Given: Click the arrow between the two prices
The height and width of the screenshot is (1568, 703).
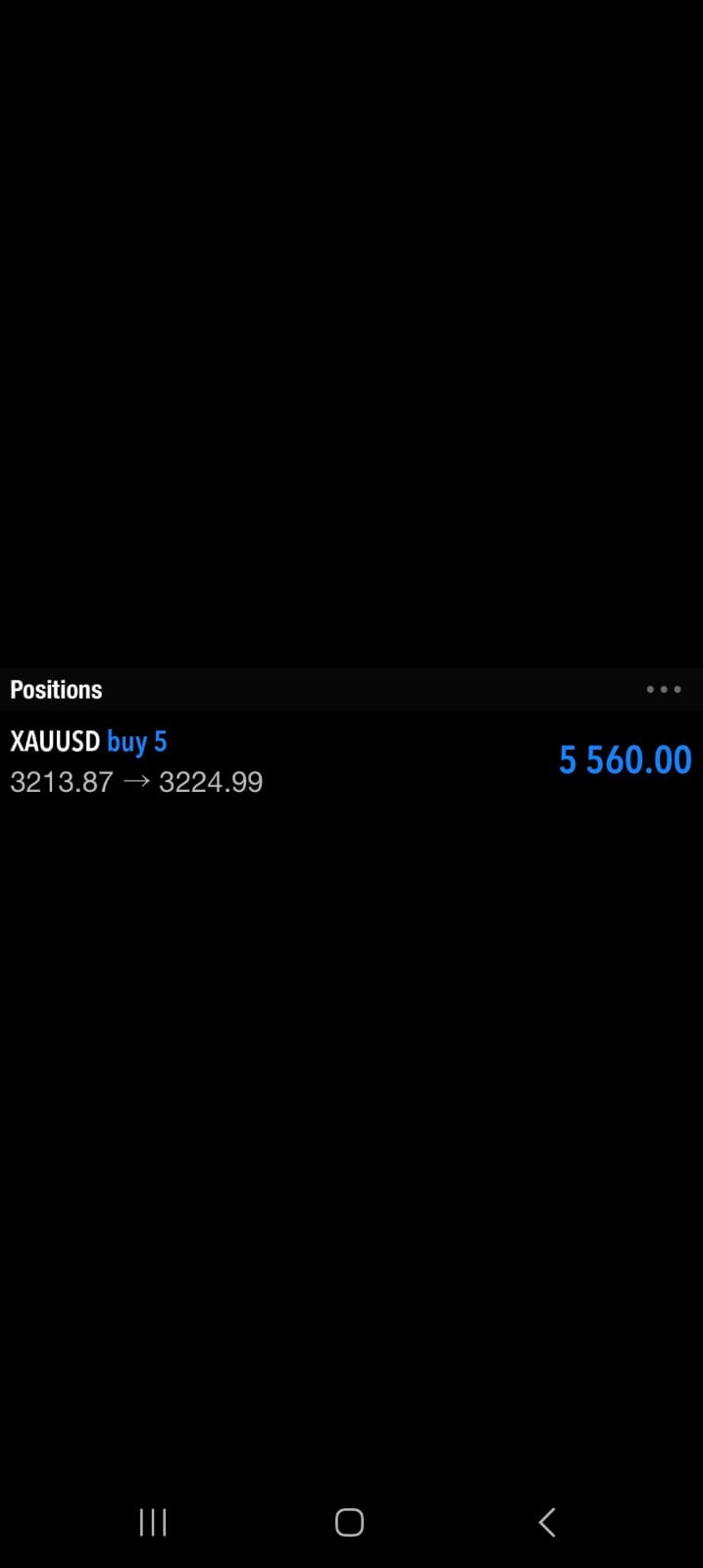Looking at the screenshot, I should 136,782.
